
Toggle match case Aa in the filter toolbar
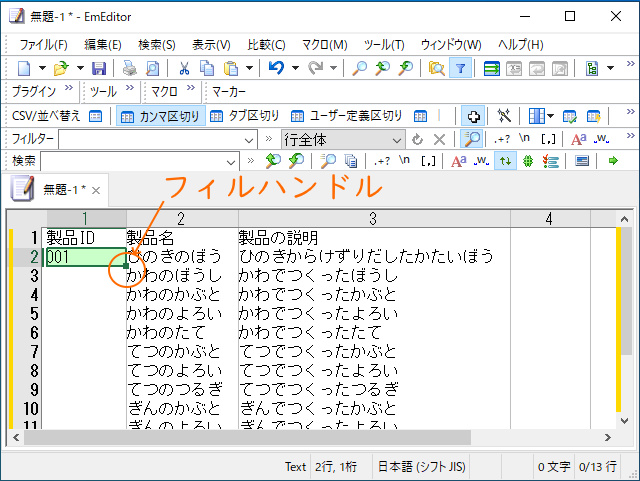tap(578, 139)
